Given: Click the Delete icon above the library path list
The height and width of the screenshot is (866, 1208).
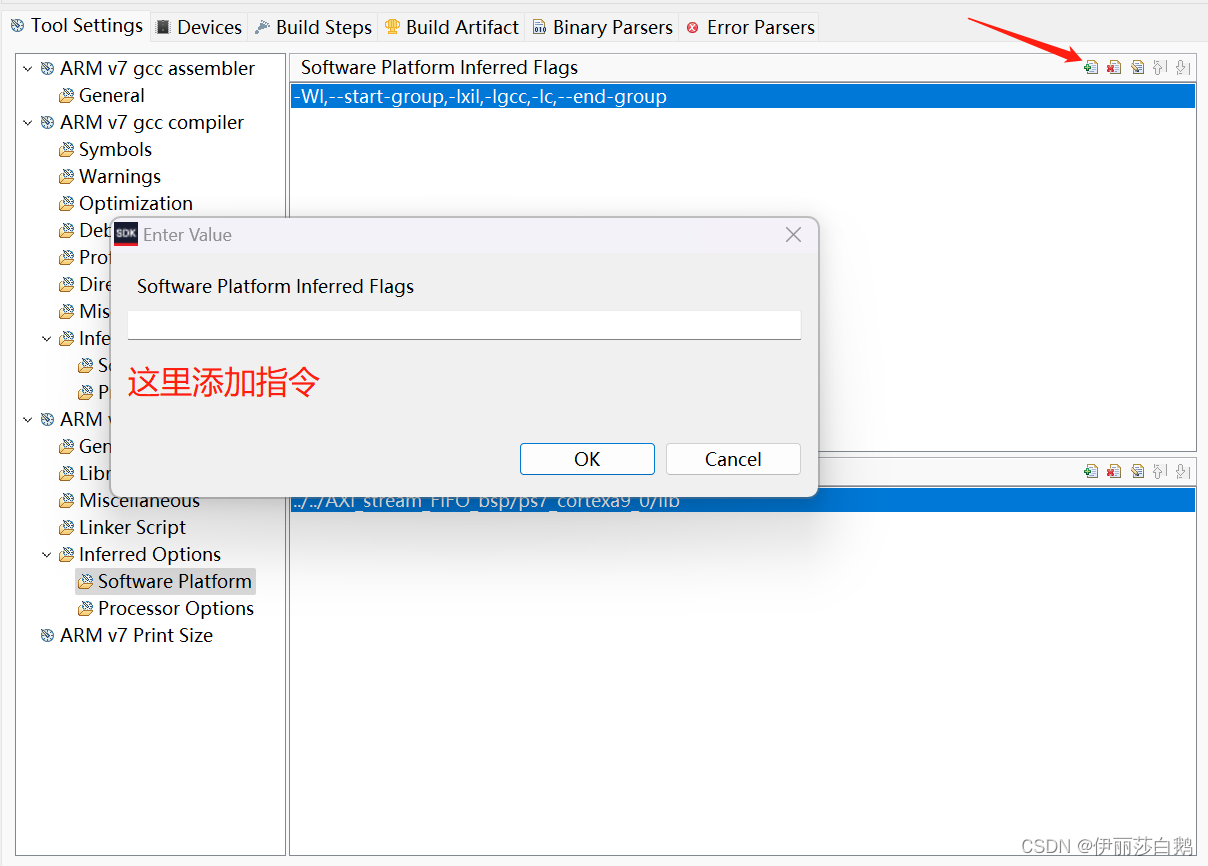Looking at the screenshot, I should [x=1114, y=470].
